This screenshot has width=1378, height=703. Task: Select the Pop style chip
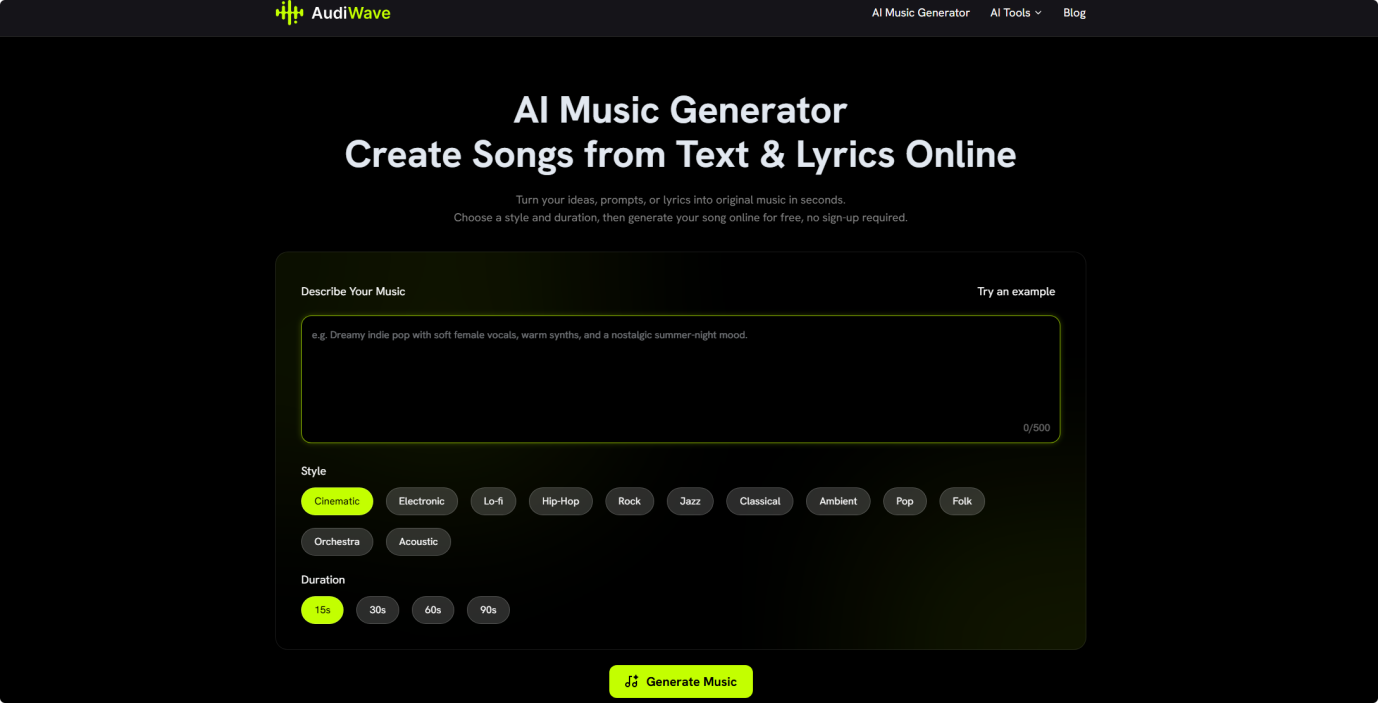tap(905, 501)
